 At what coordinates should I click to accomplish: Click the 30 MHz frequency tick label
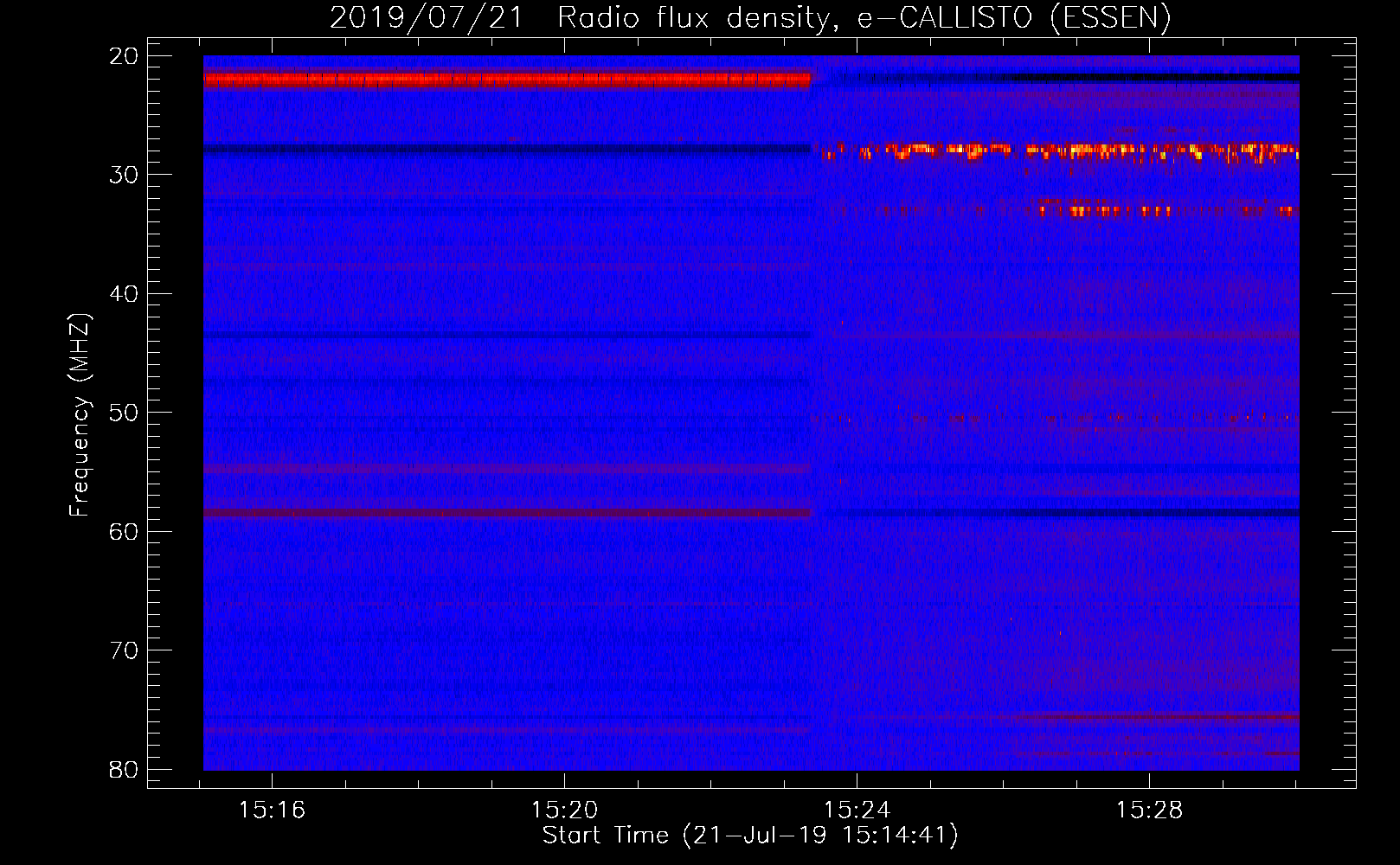click(124, 175)
